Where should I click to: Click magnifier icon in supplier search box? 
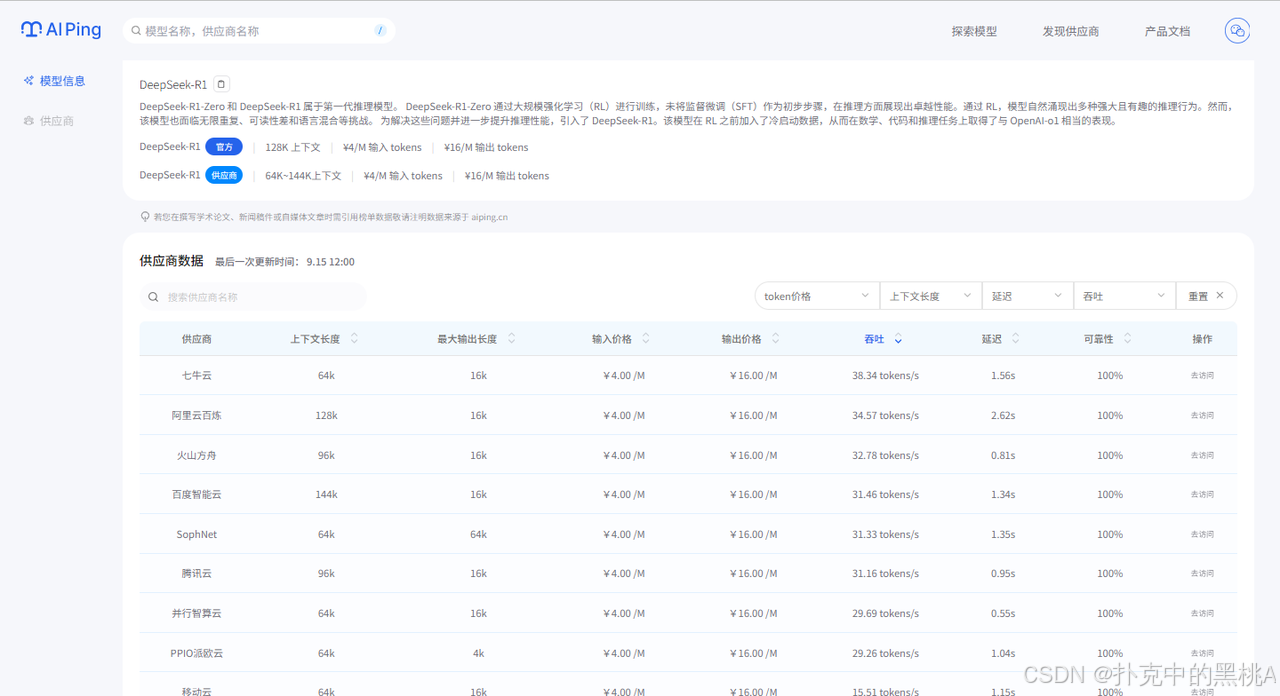coord(153,297)
